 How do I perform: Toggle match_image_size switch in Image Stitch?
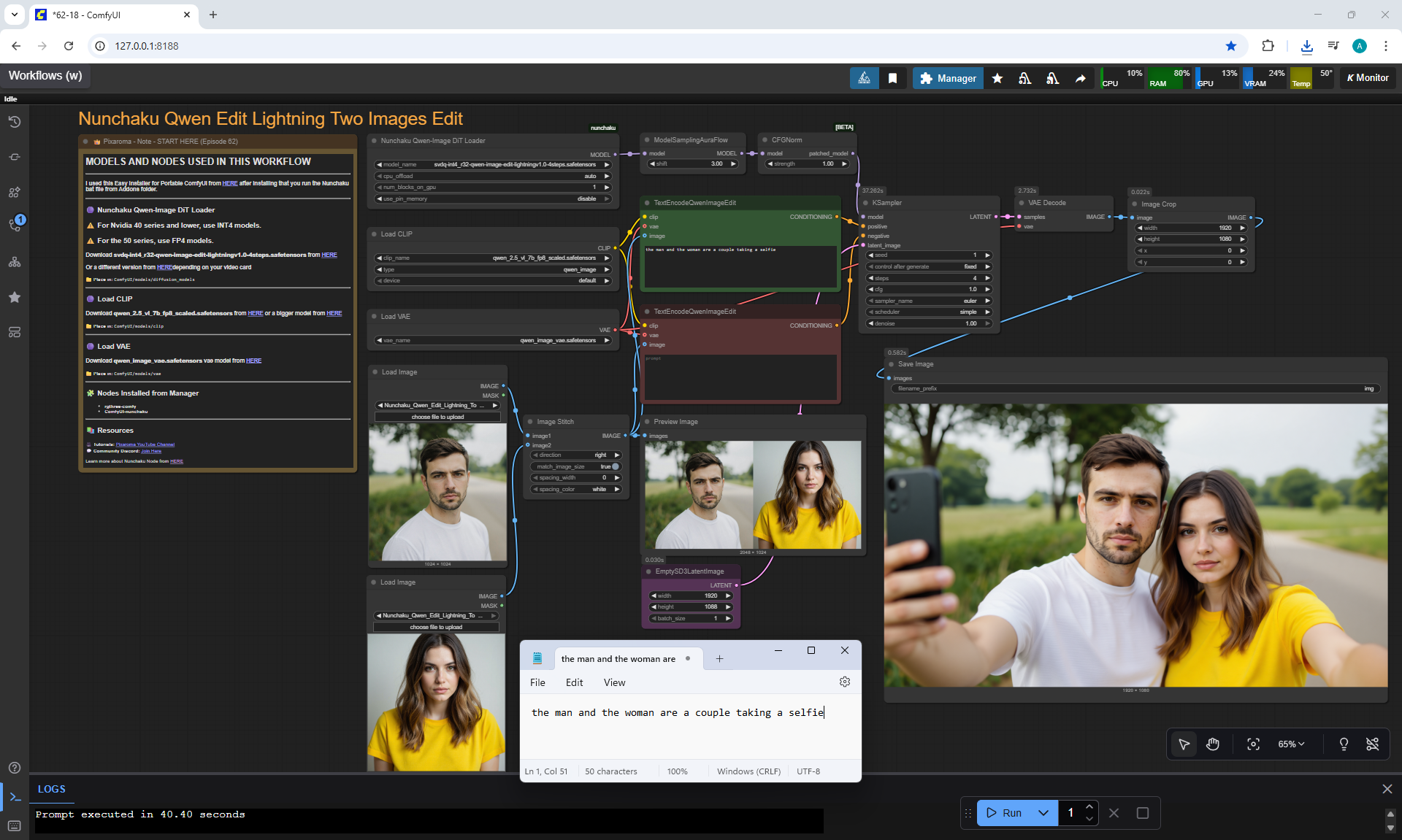tap(615, 466)
